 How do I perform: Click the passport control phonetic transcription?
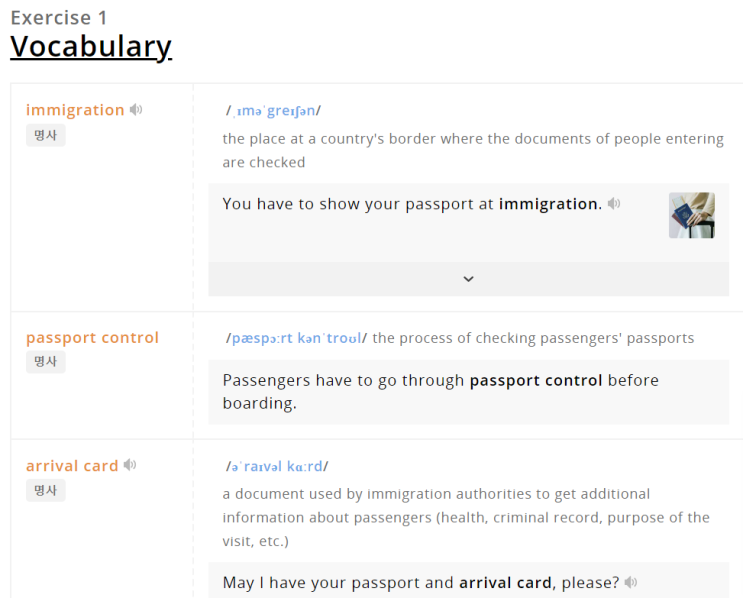297,339
